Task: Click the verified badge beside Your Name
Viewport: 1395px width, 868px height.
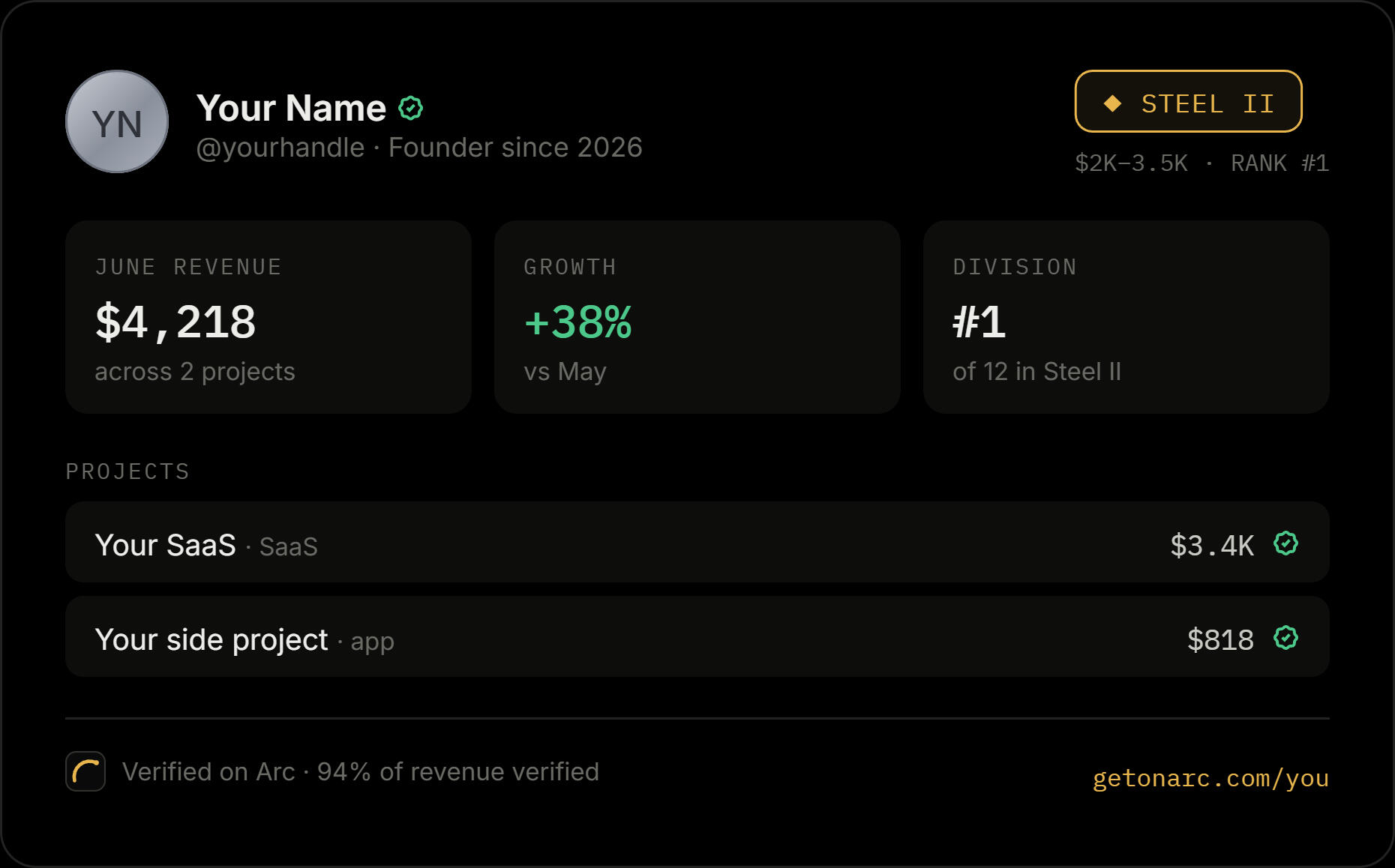Action: tap(410, 108)
